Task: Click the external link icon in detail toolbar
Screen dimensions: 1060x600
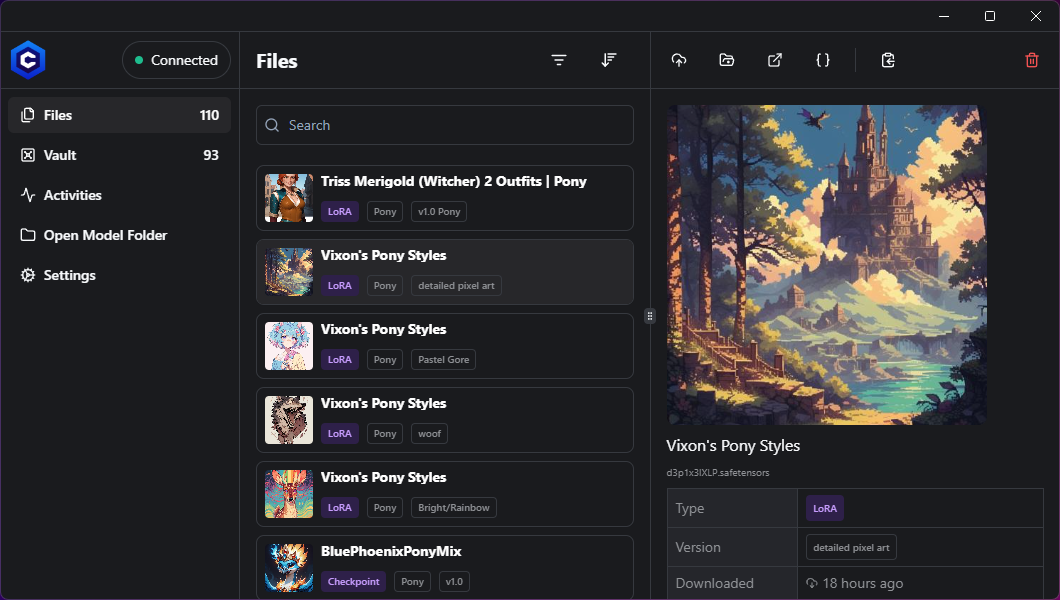Action: coord(775,60)
